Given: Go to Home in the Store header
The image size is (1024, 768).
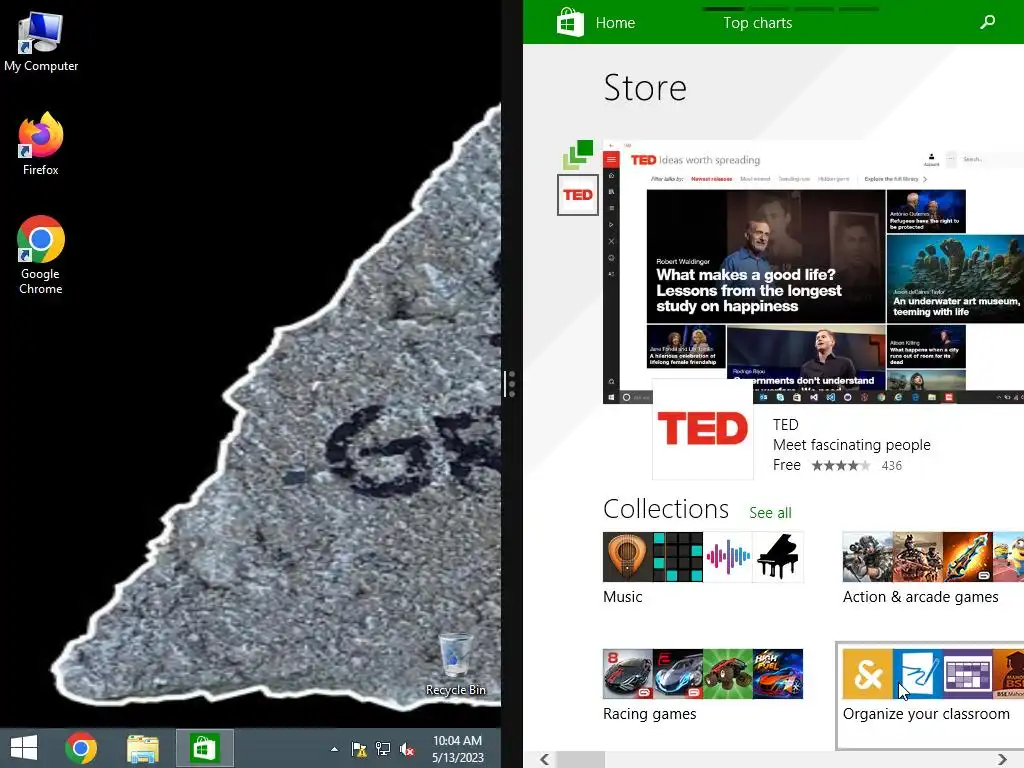Looking at the screenshot, I should [615, 23].
